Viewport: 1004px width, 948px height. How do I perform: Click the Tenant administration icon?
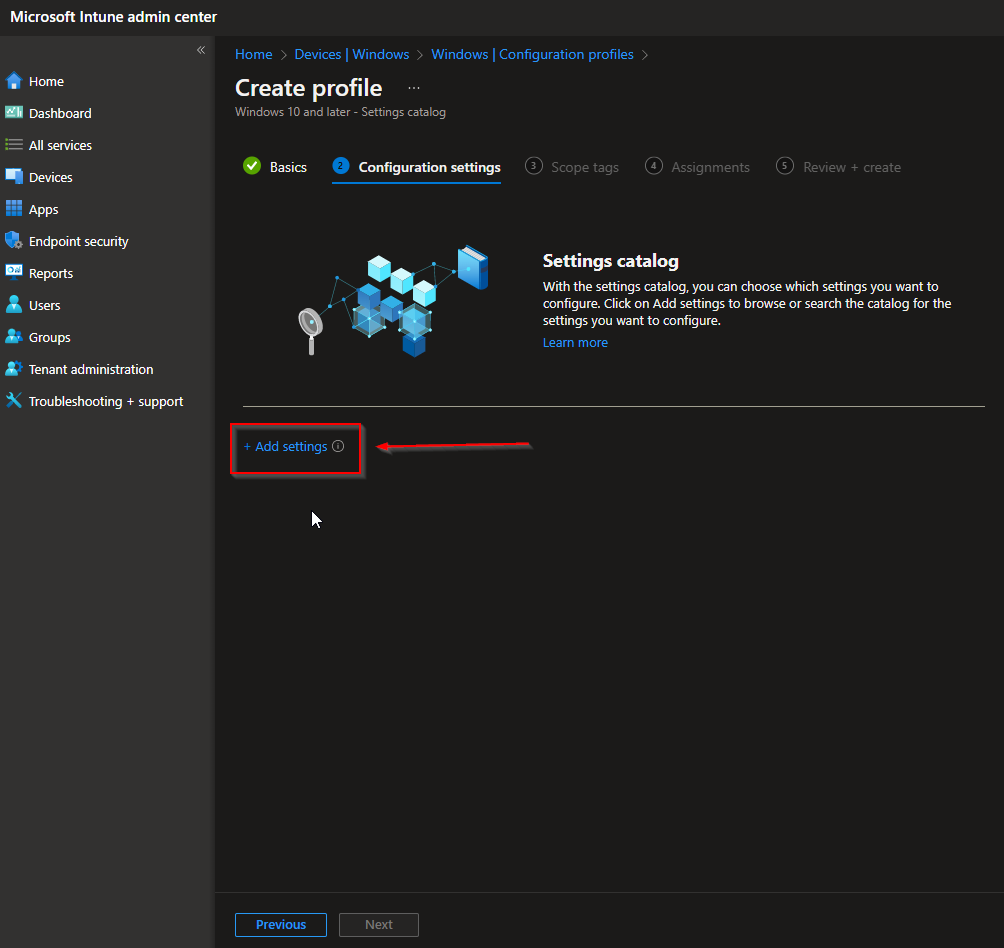(x=13, y=369)
